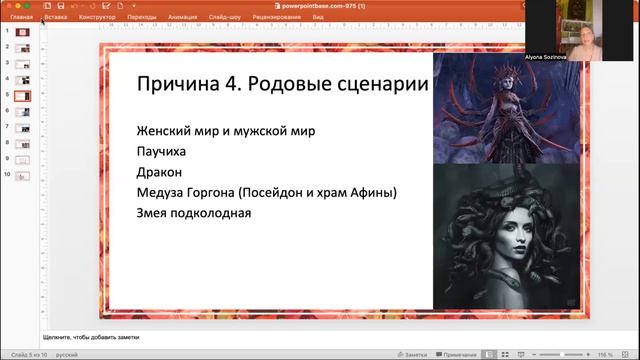Image resolution: width=640 pixels, height=360 pixels.
Task: Expand the quick access toolbar dropdown arrow
Action: [134, 6]
